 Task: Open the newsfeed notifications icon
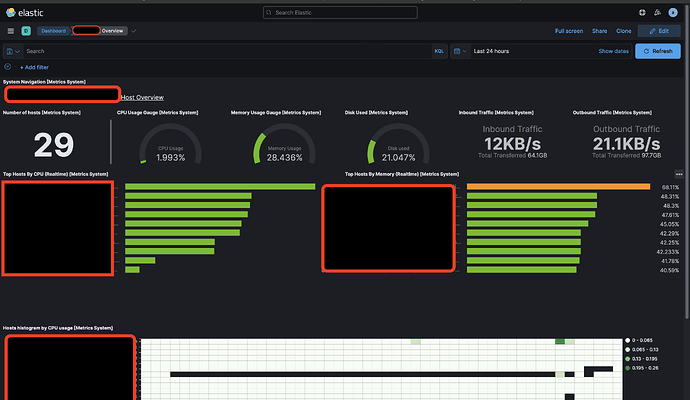click(x=657, y=13)
